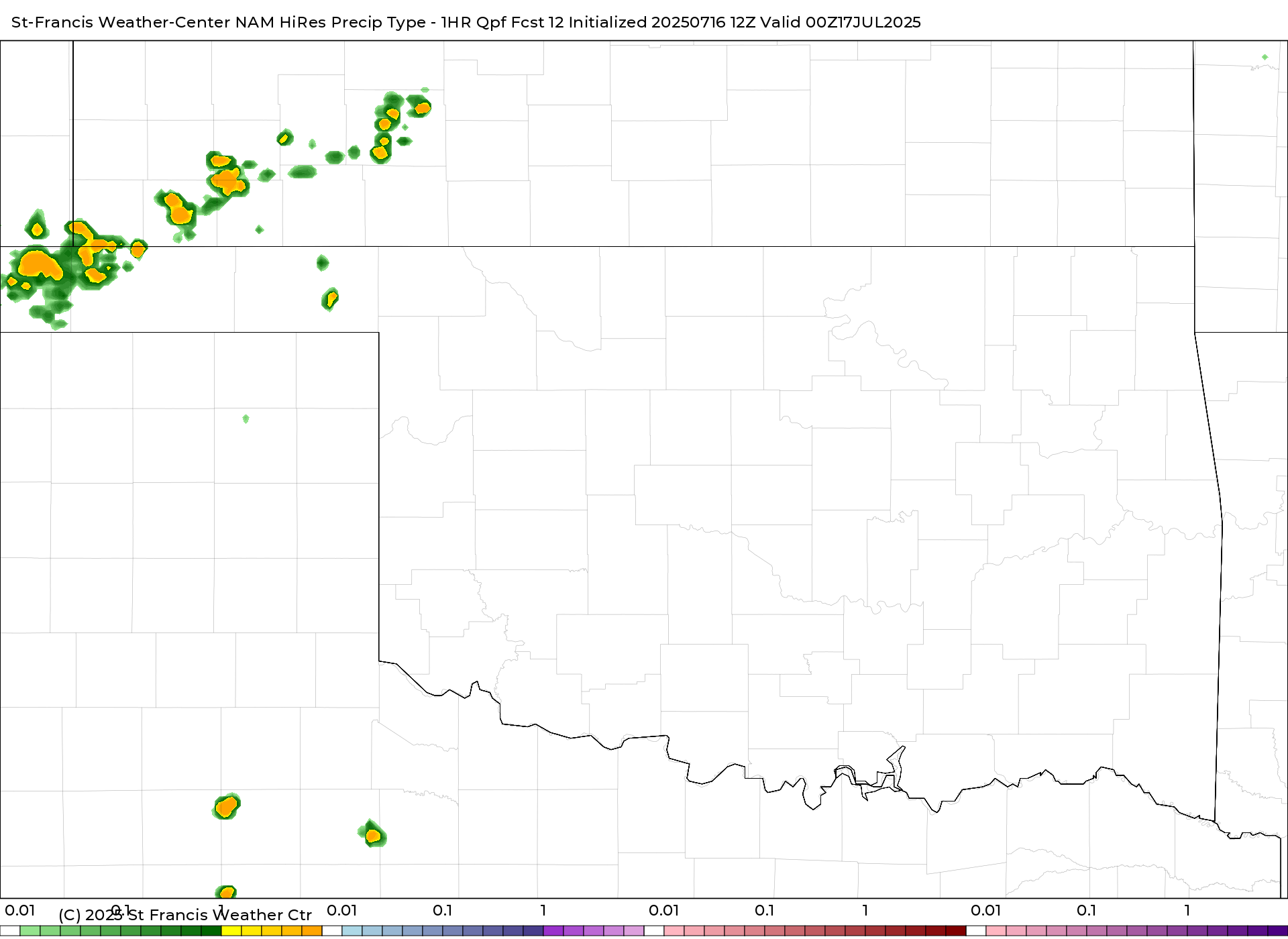
Task: Pick the bright yellow legend swatch
Action: 231,931
